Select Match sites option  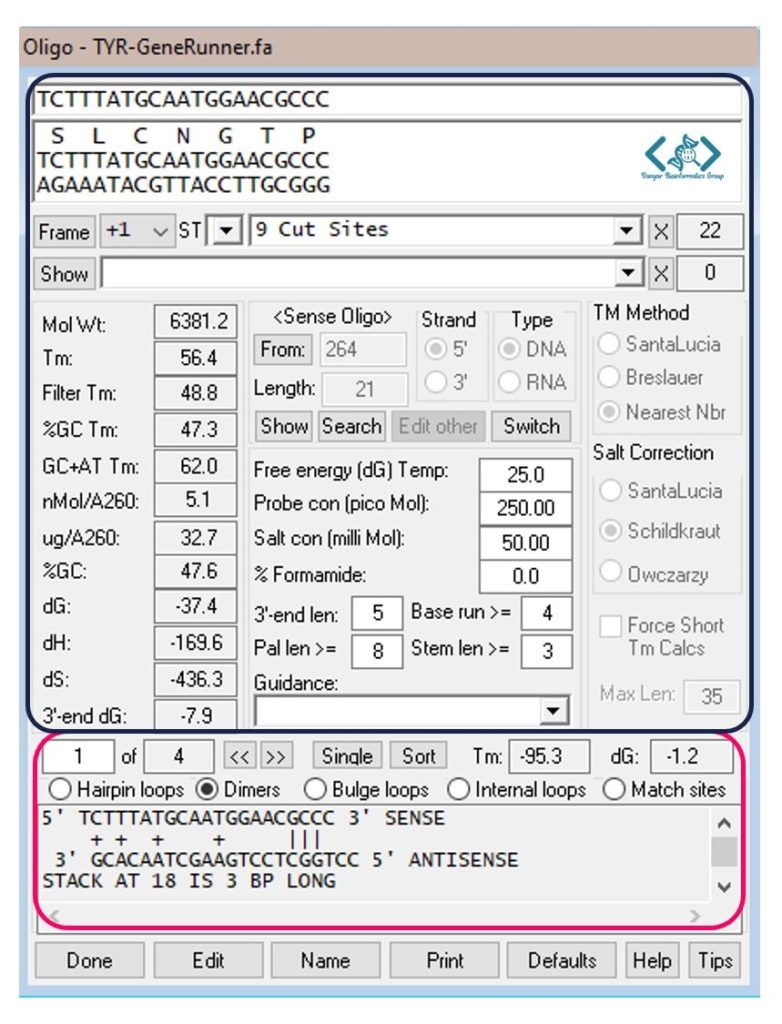[614, 789]
